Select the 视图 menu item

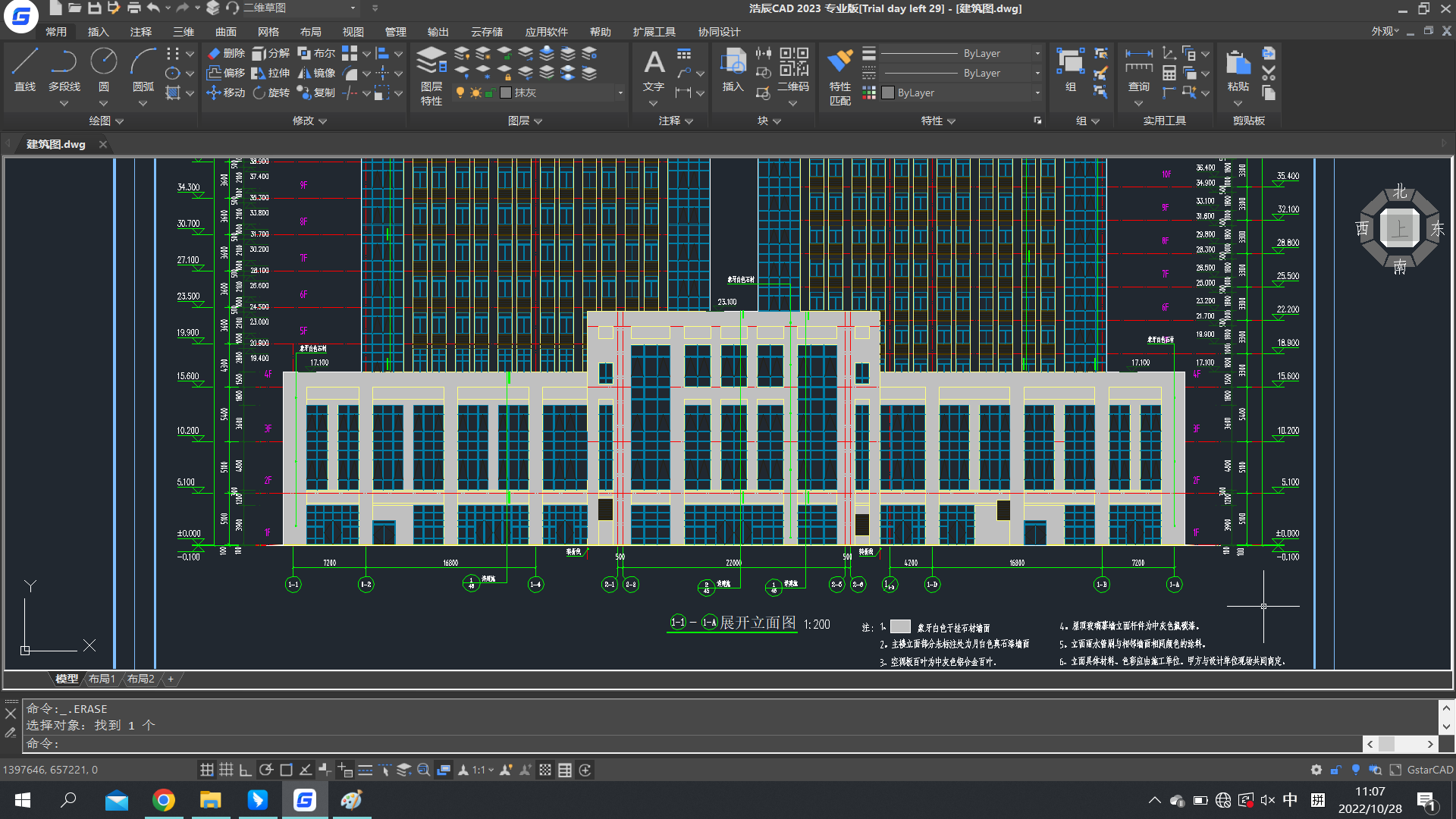(352, 32)
